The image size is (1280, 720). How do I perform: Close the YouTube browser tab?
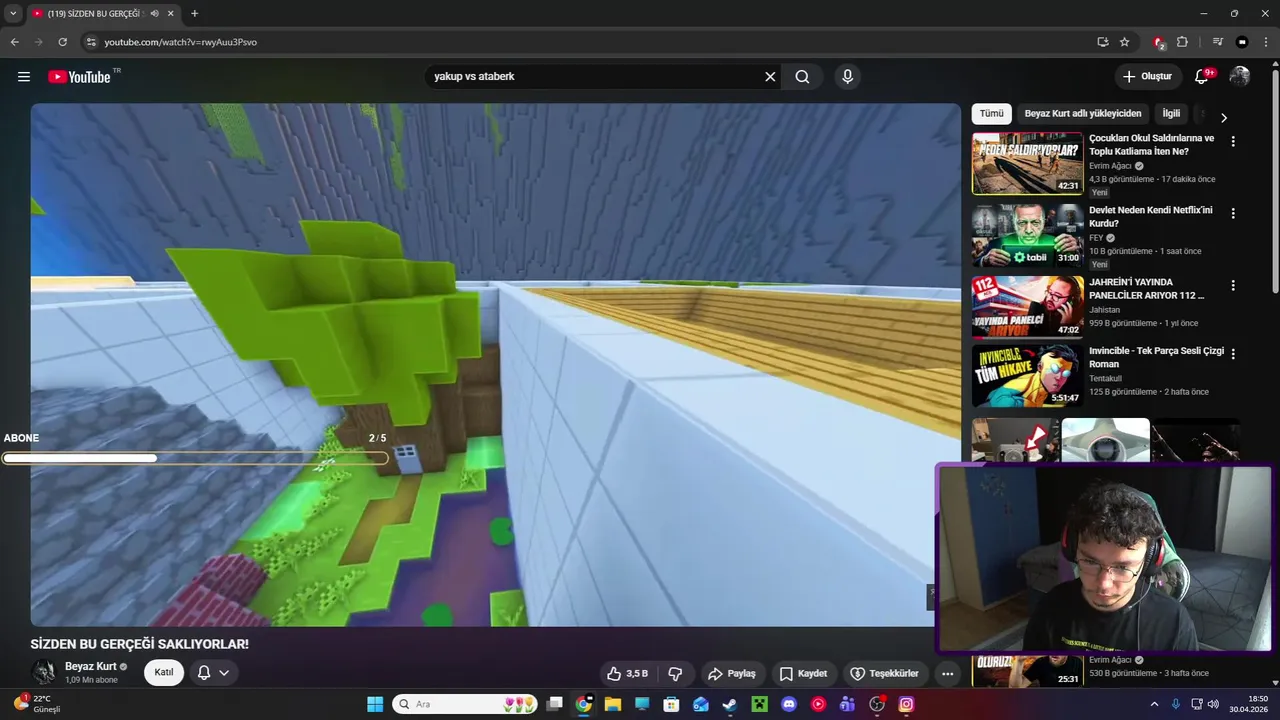(171, 14)
